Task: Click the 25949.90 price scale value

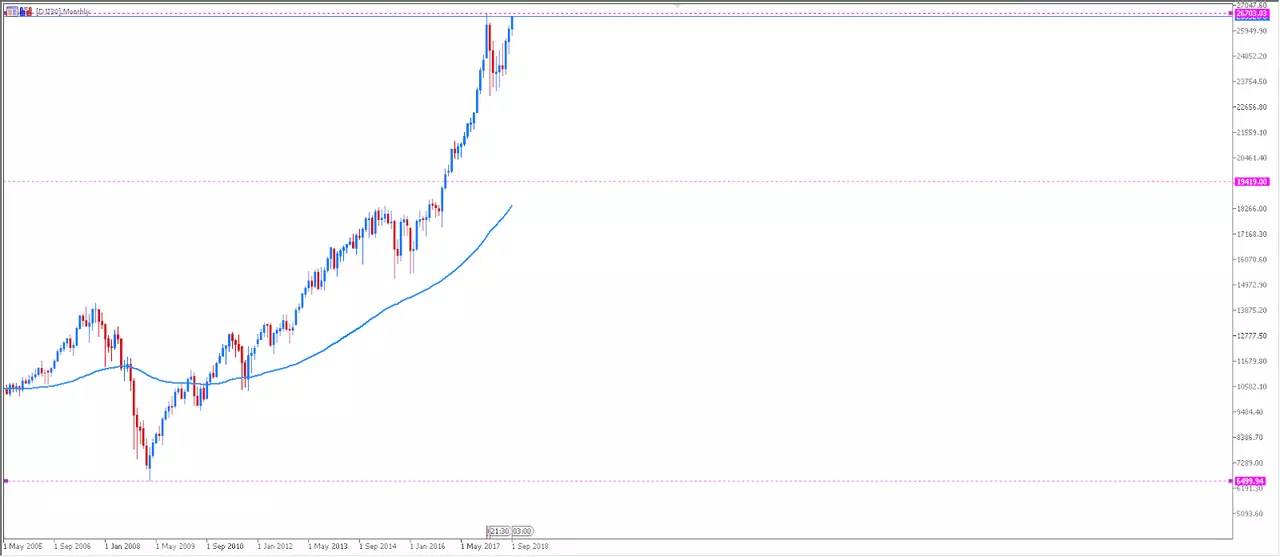Action: point(1252,31)
